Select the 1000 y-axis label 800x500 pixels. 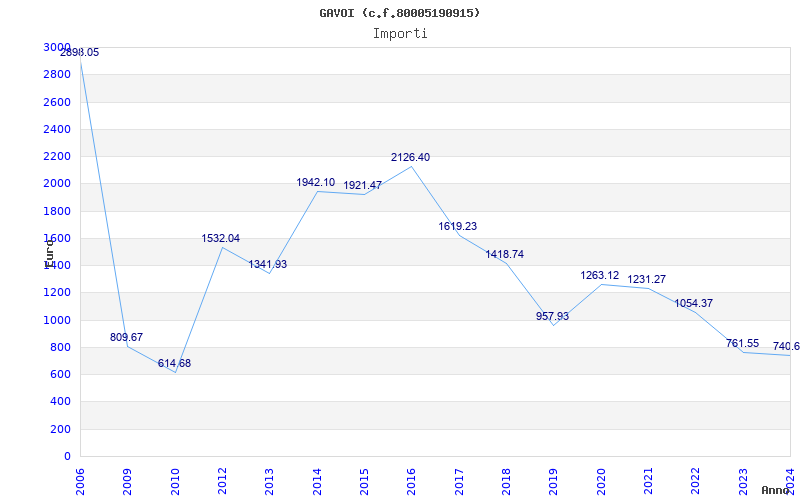[57, 320]
